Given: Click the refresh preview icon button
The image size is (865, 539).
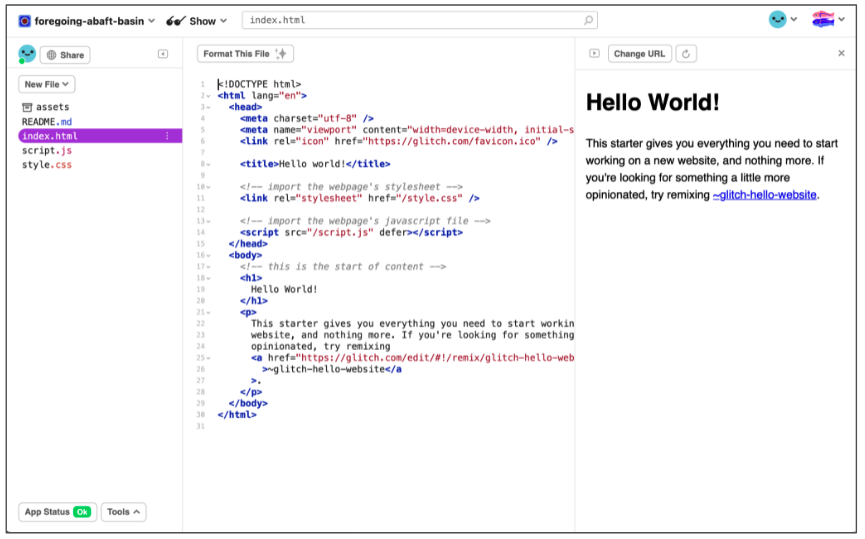Looking at the screenshot, I should pos(686,54).
